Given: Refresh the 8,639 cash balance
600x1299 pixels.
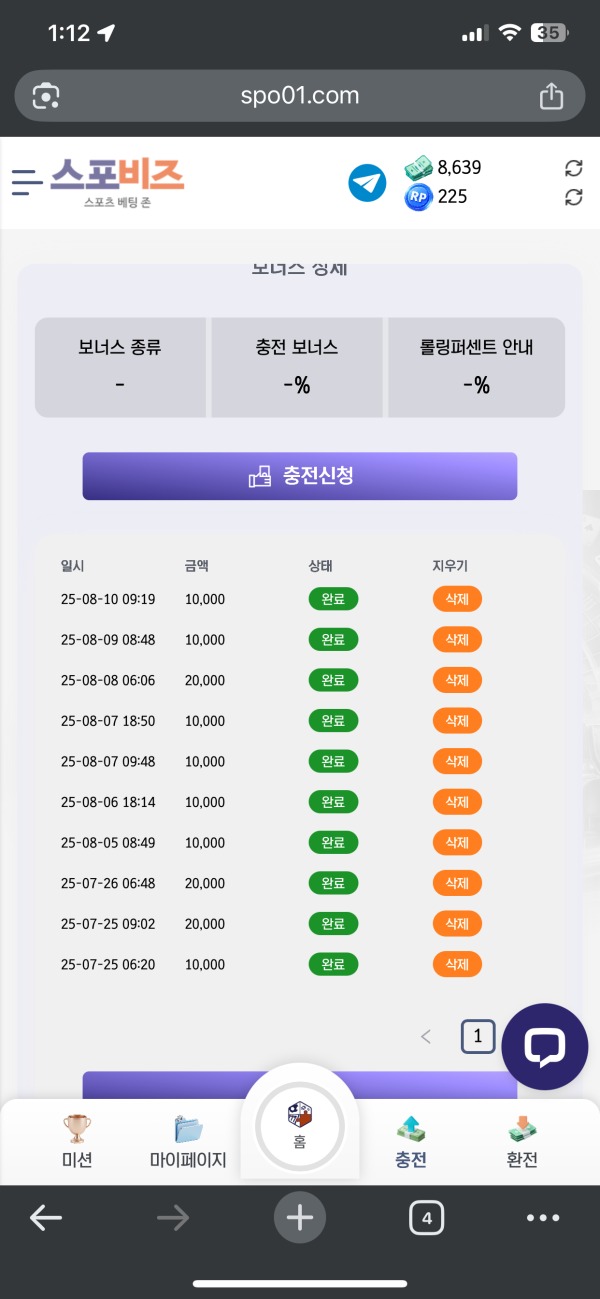Looking at the screenshot, I should pos(573,168).
